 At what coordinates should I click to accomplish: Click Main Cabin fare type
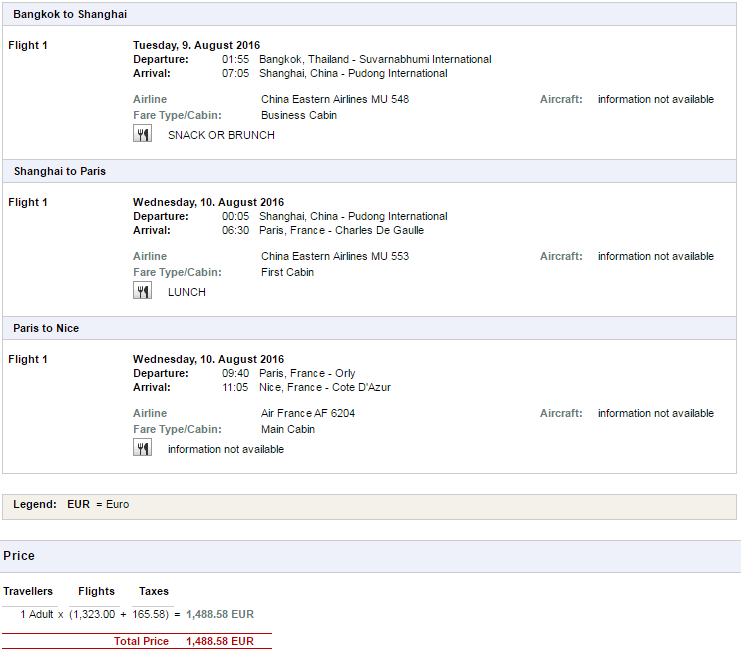(288, 429)
